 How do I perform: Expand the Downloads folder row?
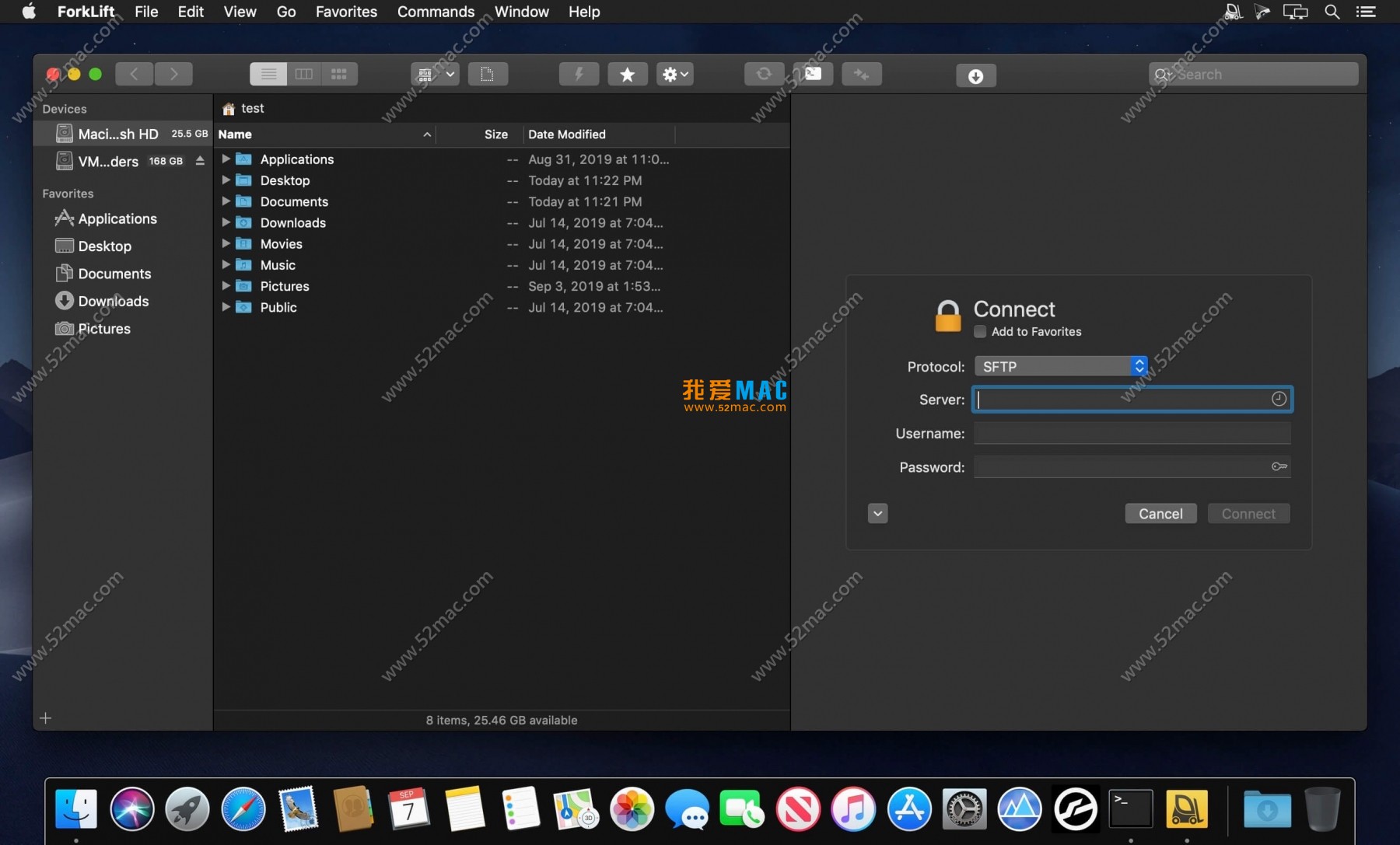(x=226, y=222)
